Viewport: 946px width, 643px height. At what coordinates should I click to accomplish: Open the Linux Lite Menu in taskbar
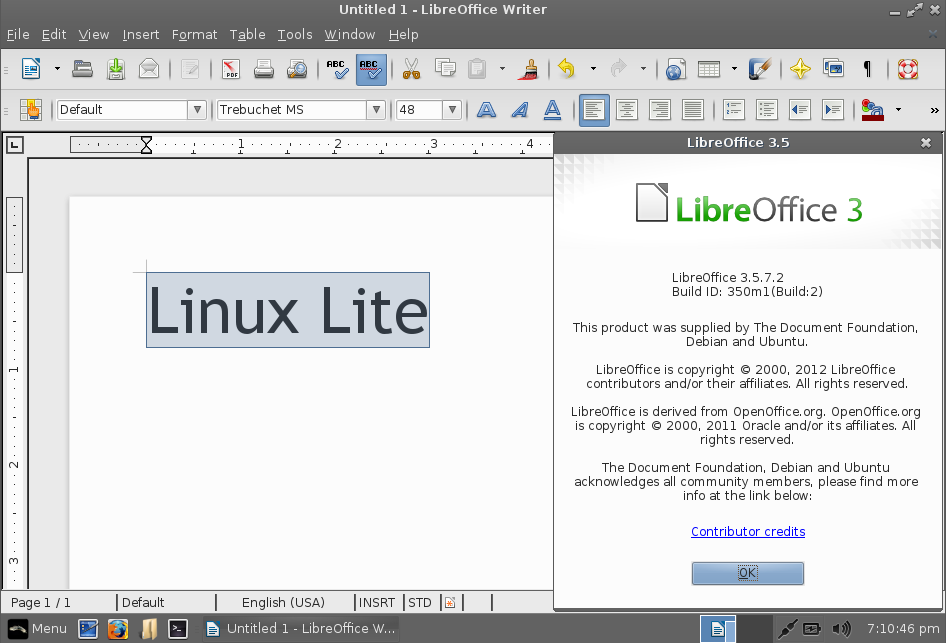[x=37, y=629]
